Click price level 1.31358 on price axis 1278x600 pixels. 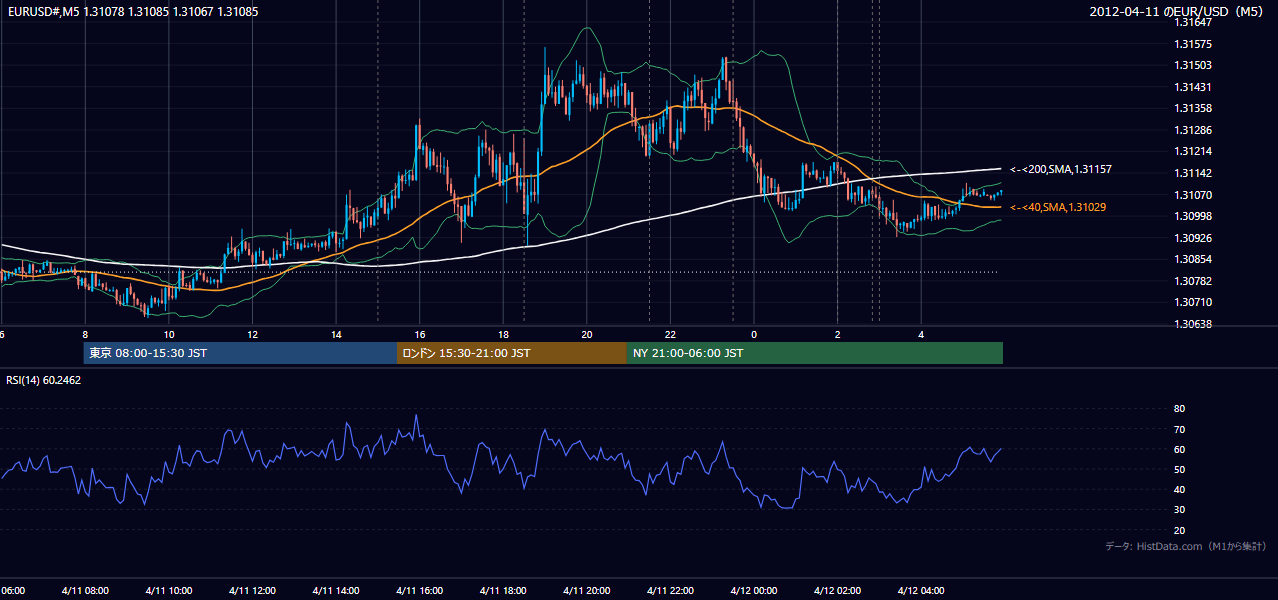tap(1192, 108)
